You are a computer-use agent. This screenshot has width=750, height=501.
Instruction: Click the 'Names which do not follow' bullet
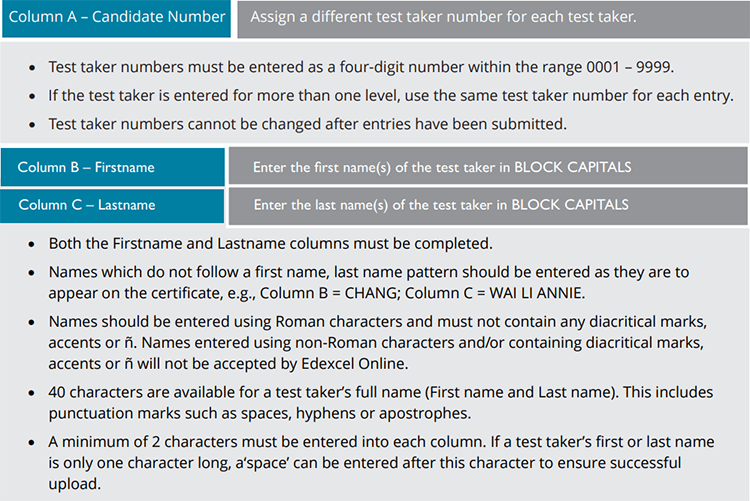[x=380, y=272]
